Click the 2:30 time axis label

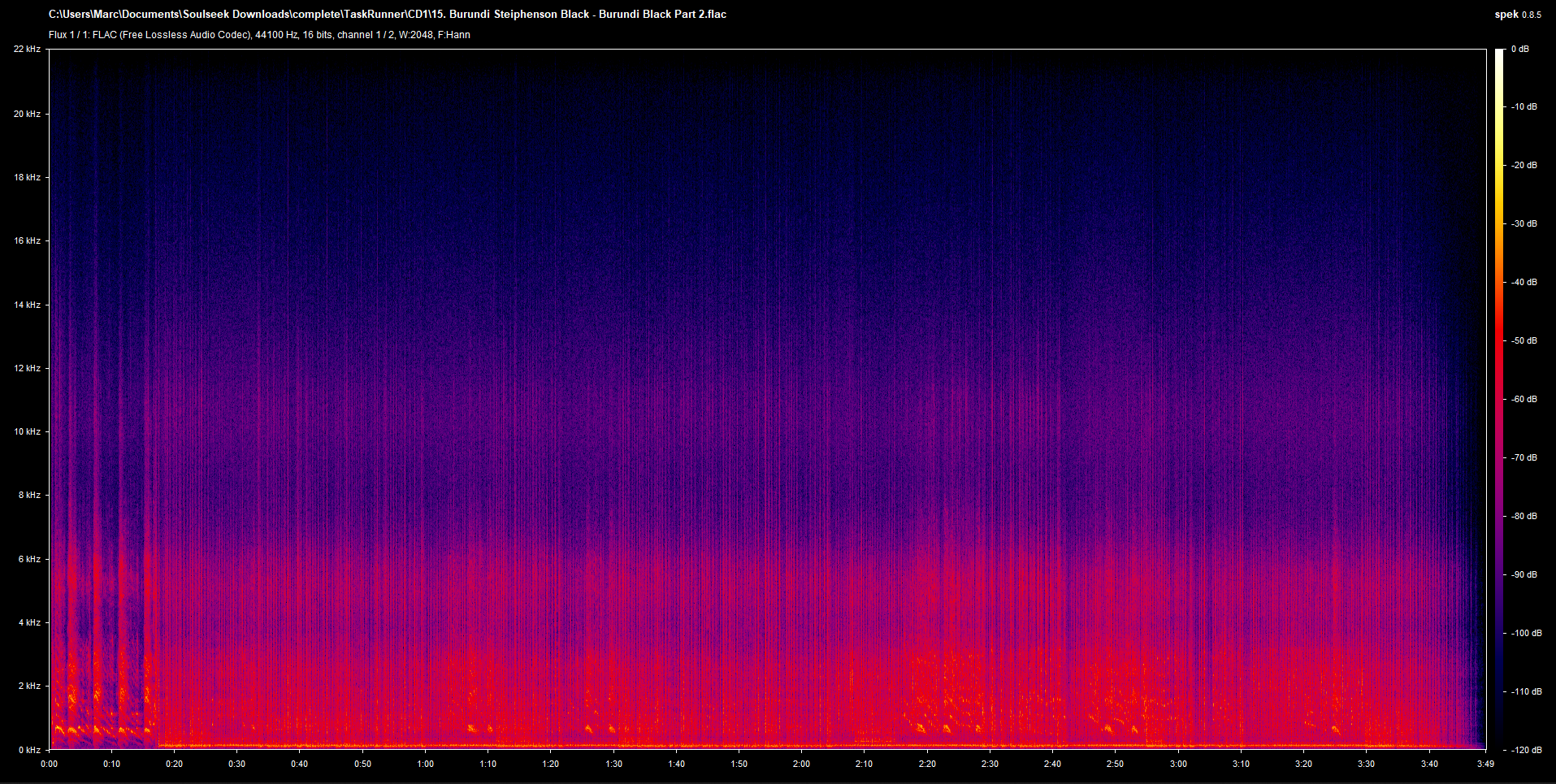(x=990, y=764)
